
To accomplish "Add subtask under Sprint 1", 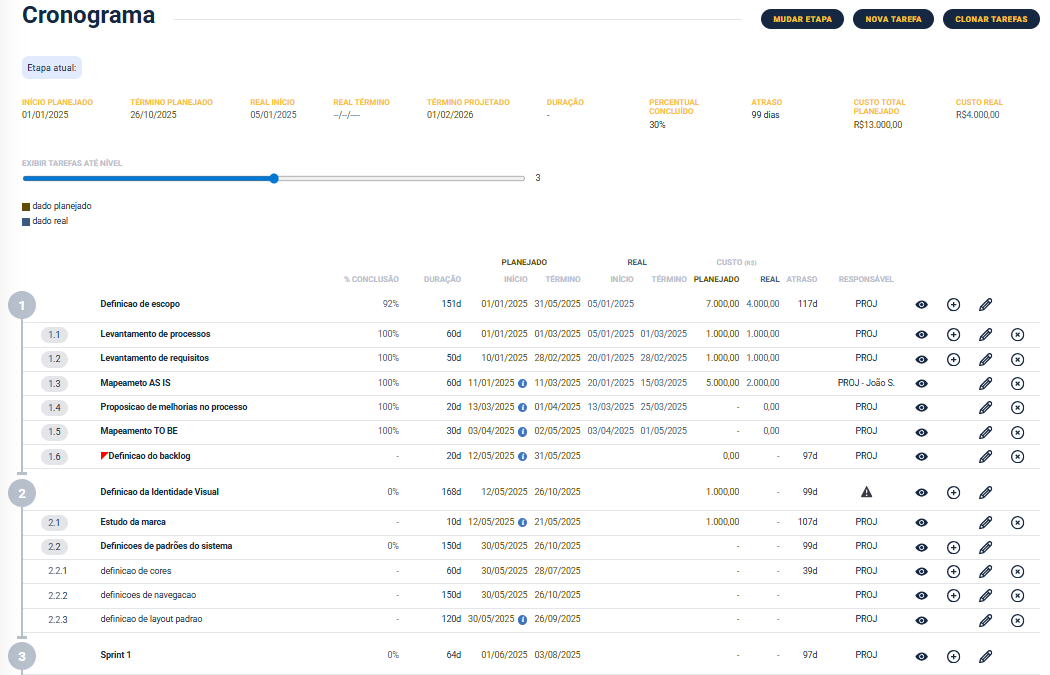I will click(x=953, y=657).
